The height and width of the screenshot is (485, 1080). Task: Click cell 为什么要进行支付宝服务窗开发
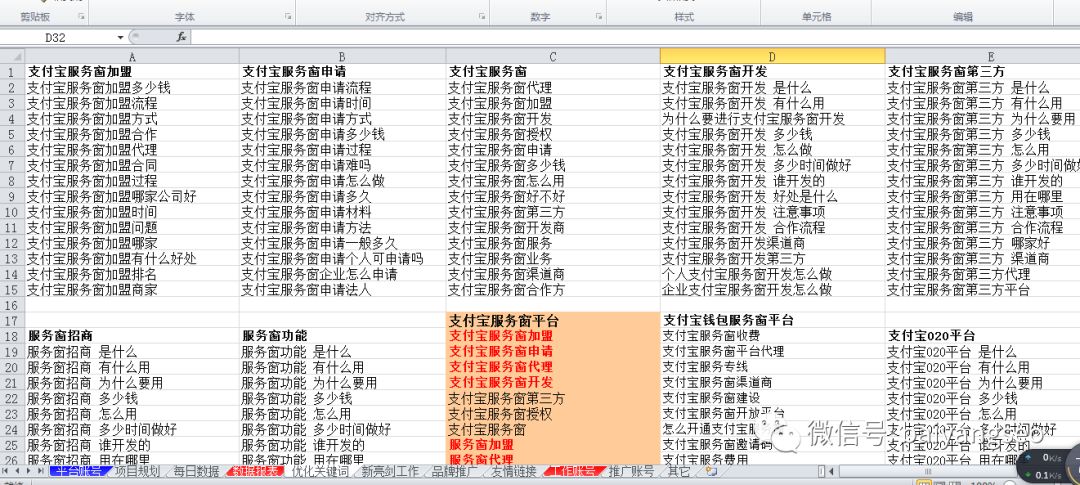(x=772, y=118)
